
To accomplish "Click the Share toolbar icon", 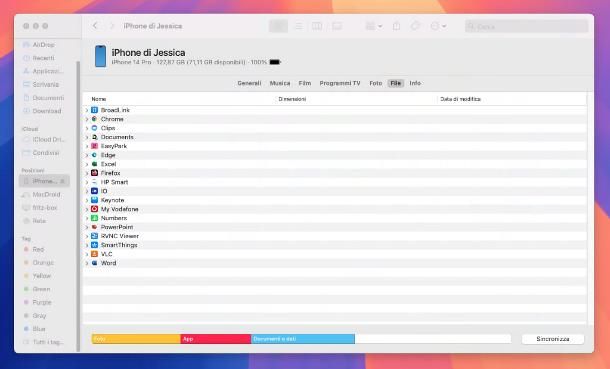I will click(x=396, y=26).
